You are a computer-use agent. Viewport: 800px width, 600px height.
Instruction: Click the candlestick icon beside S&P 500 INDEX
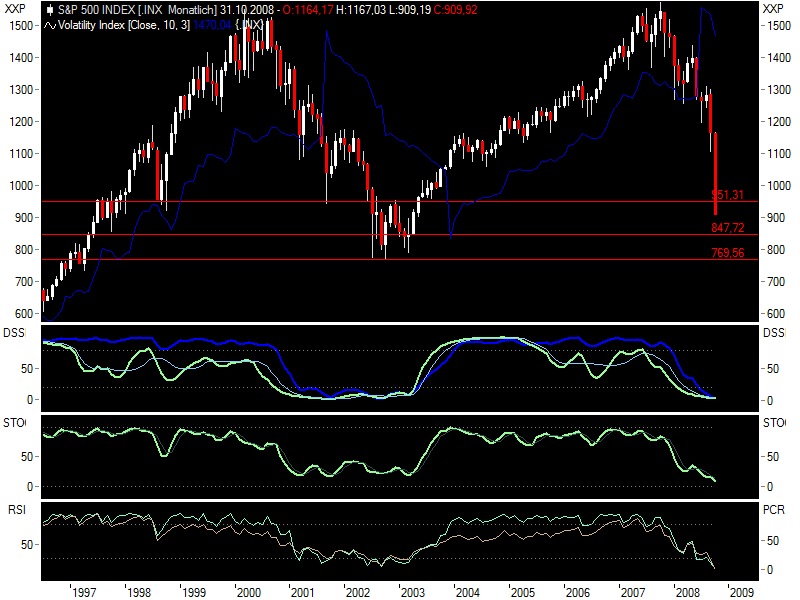pos(50,10)
